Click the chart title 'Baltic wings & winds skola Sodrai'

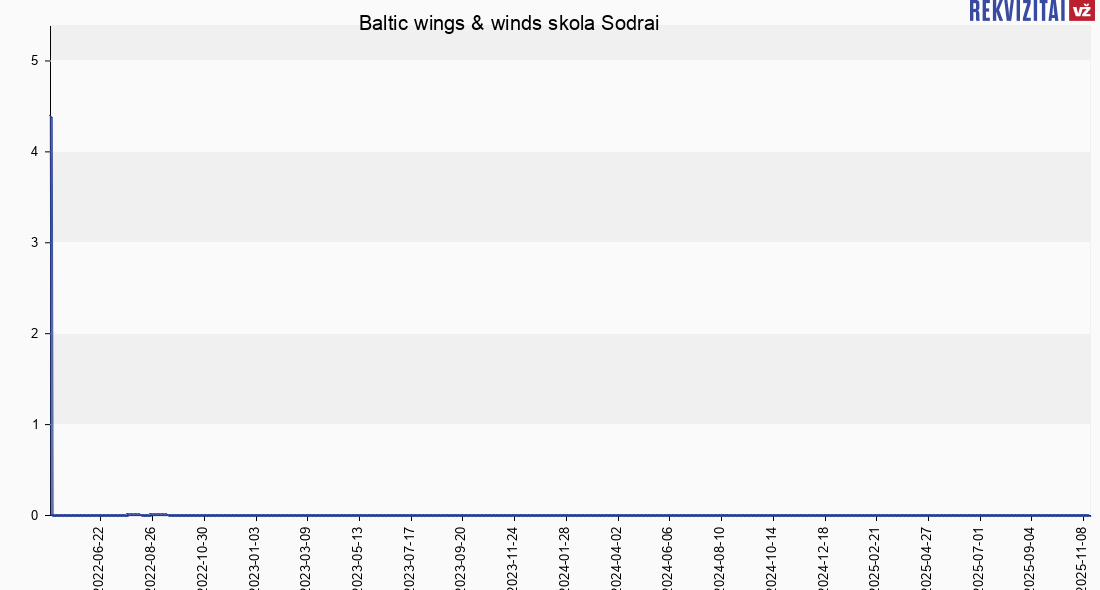pyautogui.click(x=509, y=23)
